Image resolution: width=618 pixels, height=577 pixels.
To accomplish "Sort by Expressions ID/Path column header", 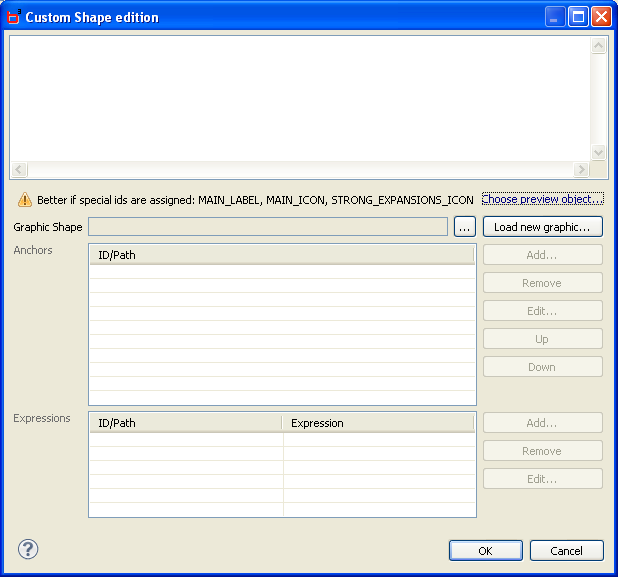I will tap(186, 423).
